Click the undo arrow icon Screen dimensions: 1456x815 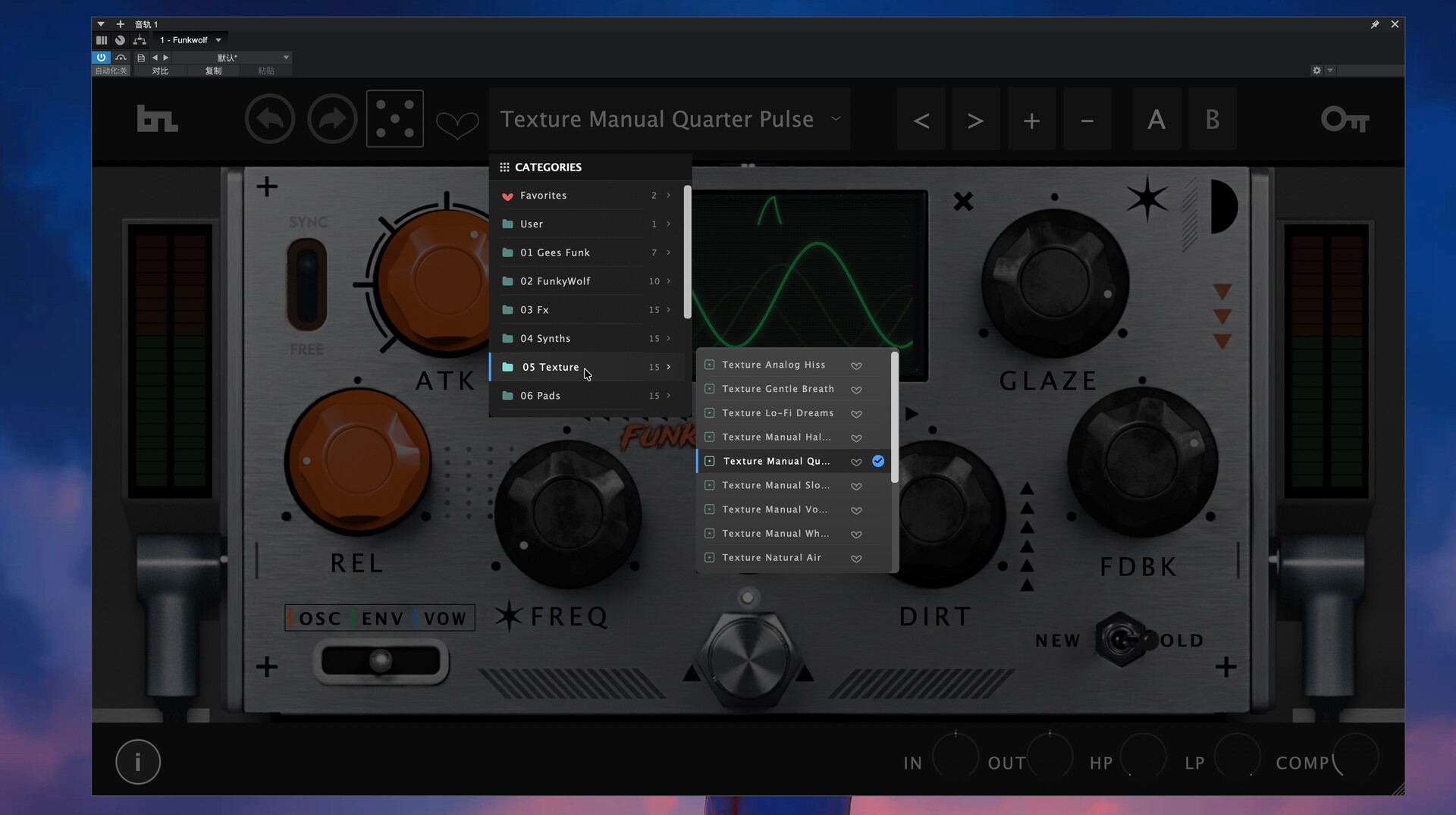click(x=270, y=119)
